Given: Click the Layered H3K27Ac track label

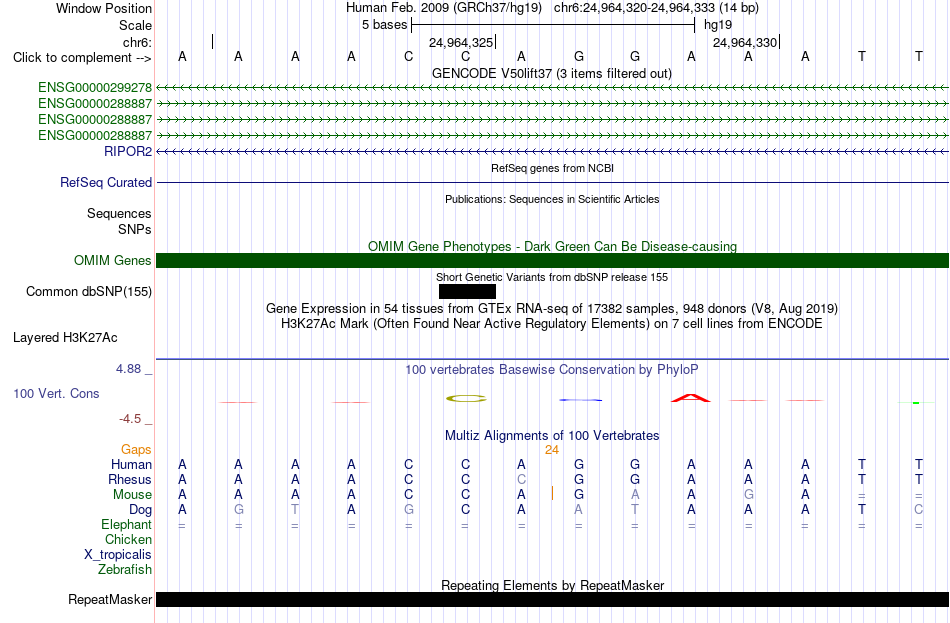Looking at the screenshot, I should point(65,338).
